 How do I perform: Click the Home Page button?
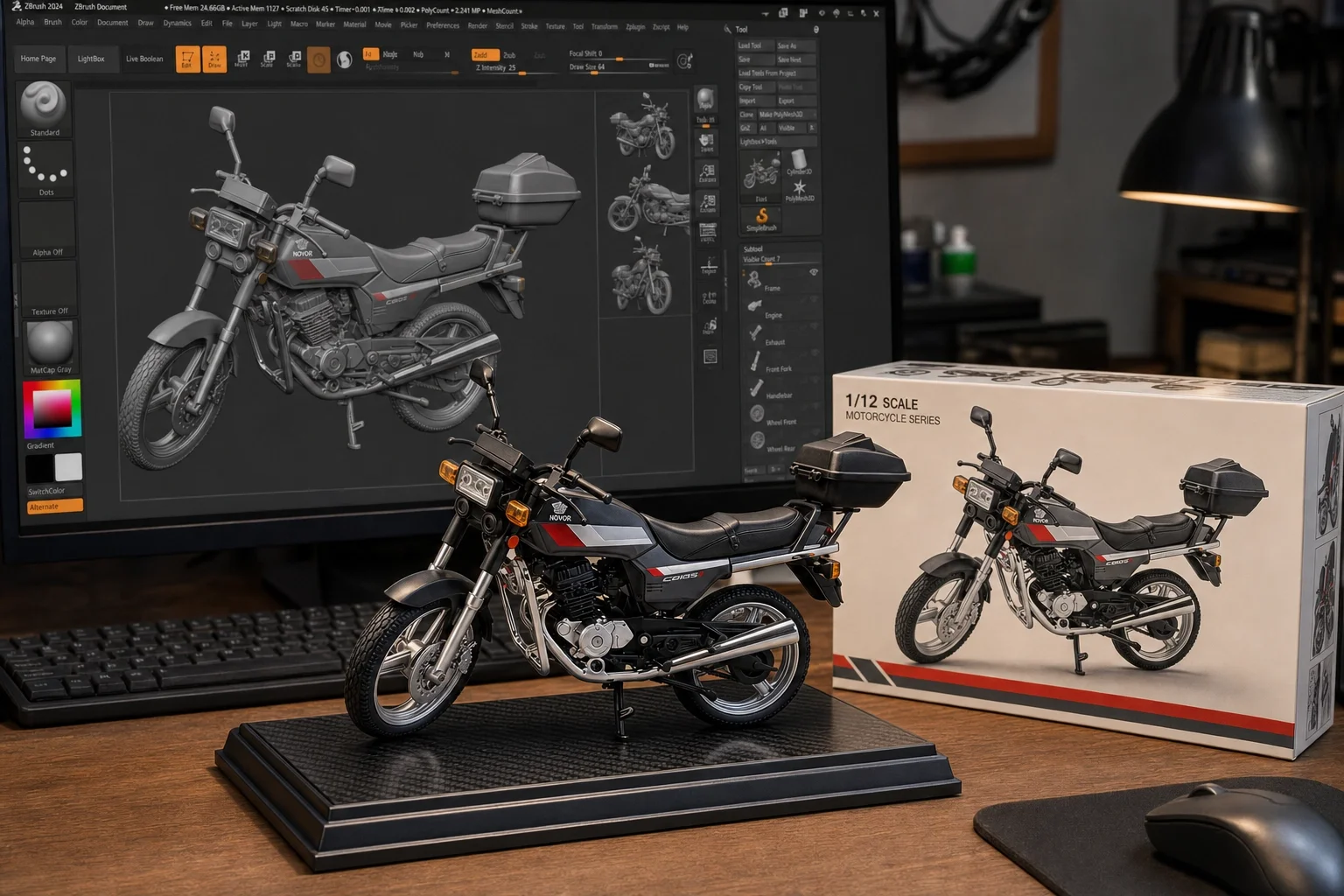tap(38, 59)
